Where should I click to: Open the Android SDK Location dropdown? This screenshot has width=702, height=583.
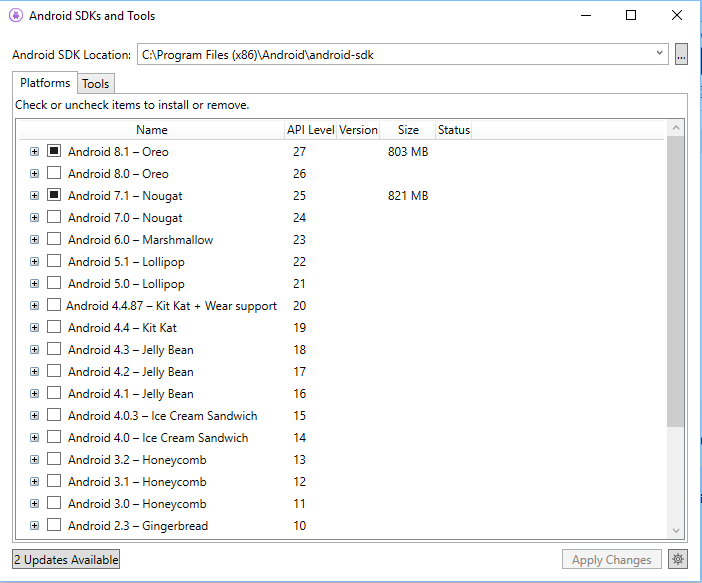pyautogui.click(x=659, y=53)
